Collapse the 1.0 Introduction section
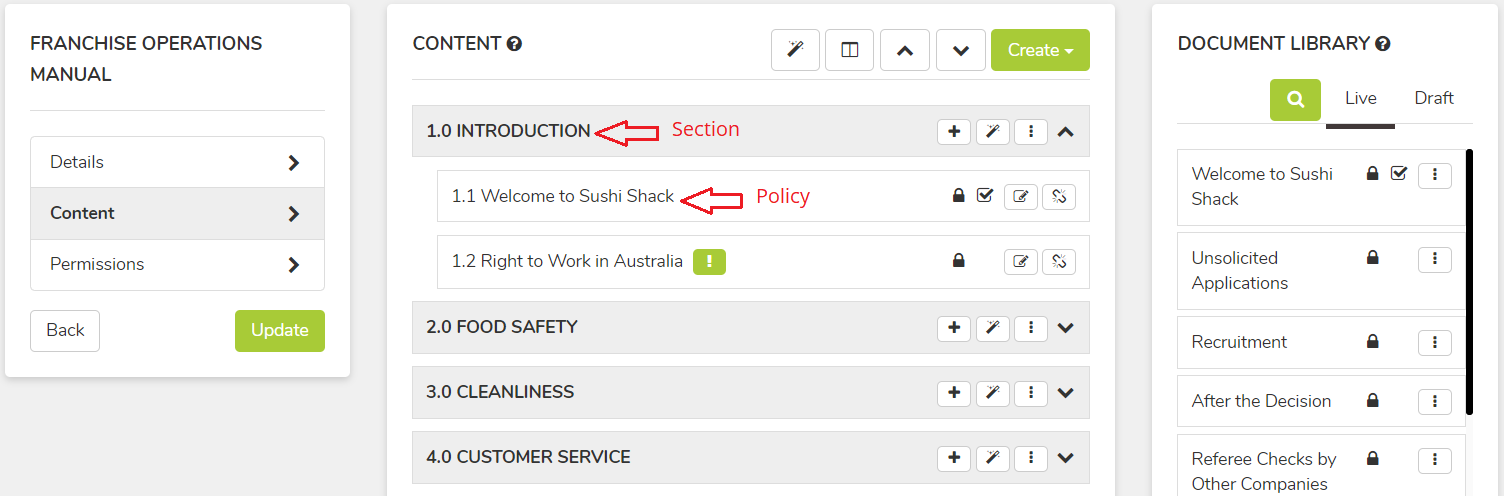The width and height of the screenshot is (1504, 497). pyautogui.click(x=1065, y=131)
